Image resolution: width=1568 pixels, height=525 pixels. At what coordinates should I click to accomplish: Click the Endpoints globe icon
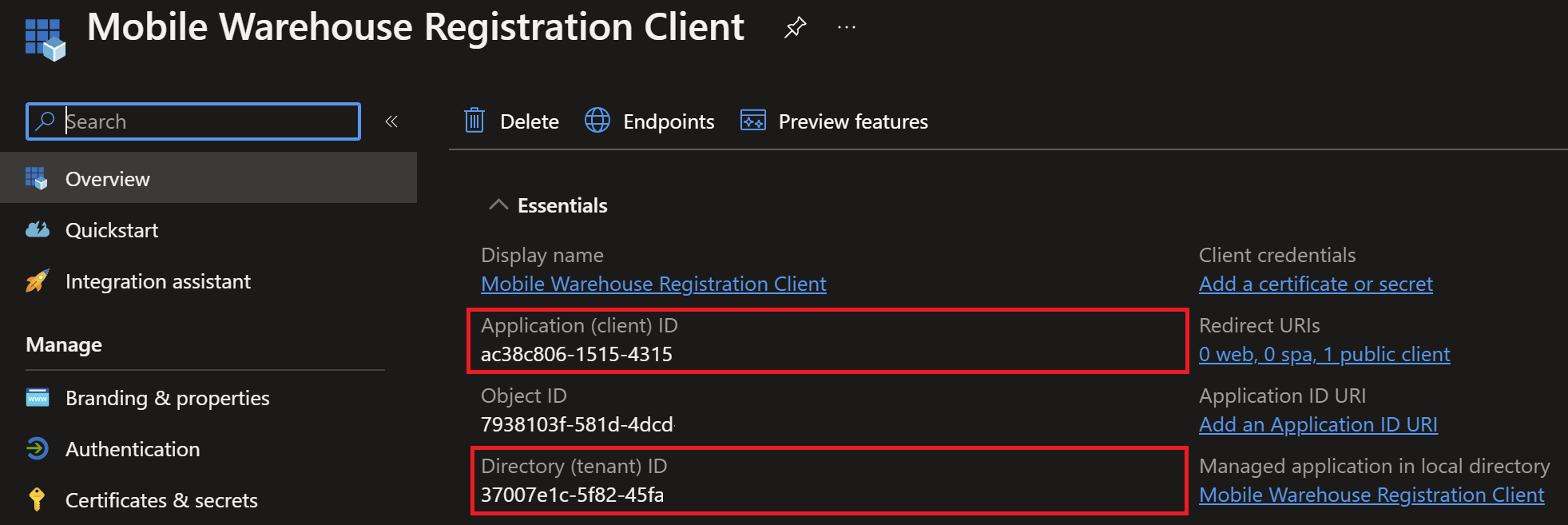point(597,121)
